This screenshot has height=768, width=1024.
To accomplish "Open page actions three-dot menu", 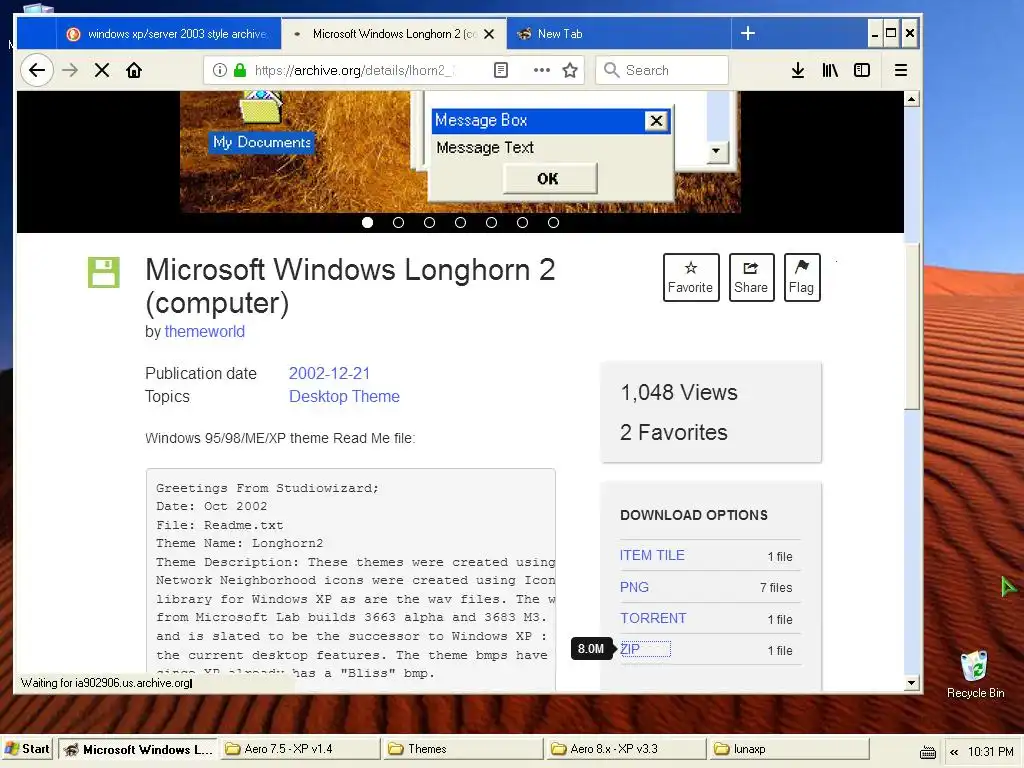I will pos(541,70).
